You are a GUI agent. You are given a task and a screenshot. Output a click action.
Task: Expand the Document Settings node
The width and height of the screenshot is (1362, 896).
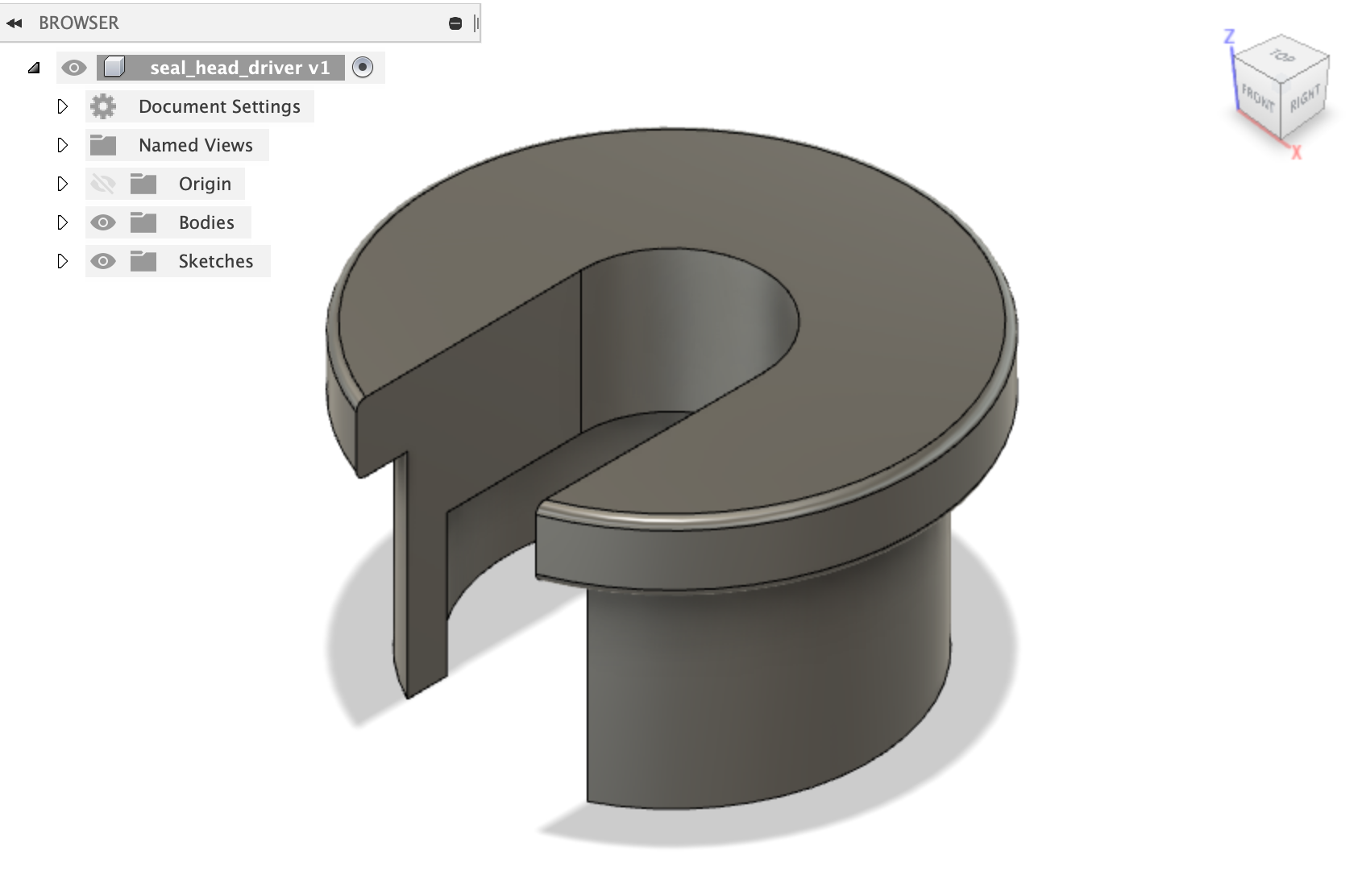tap(62, 106)
